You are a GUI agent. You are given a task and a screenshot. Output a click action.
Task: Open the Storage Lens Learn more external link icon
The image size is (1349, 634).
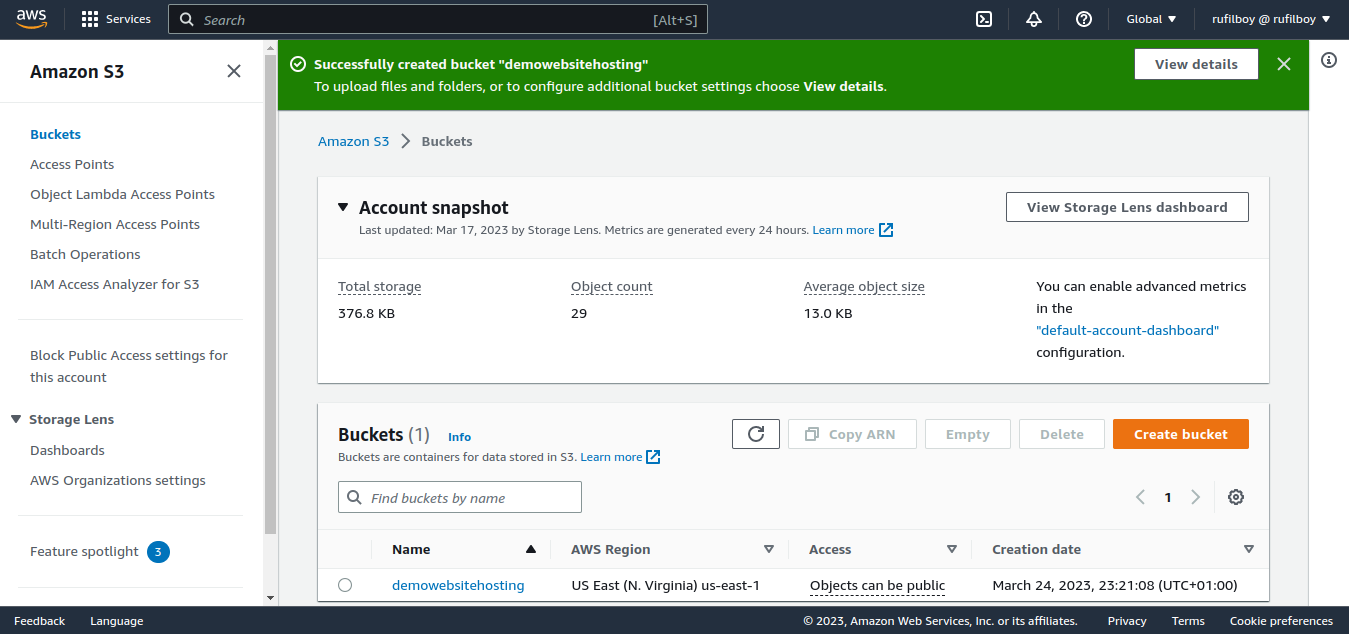tap(886, 230)
